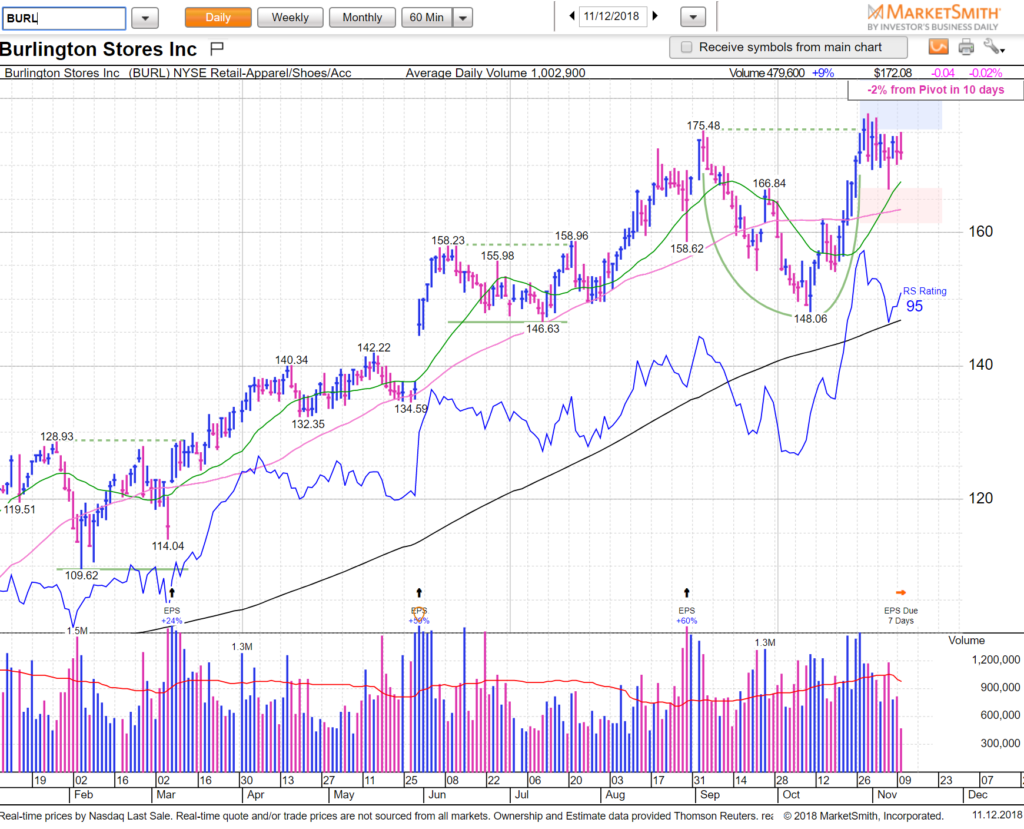Click the Jun month label on time axis
The width and height of the screenshot is (1024, 829).
437,795
